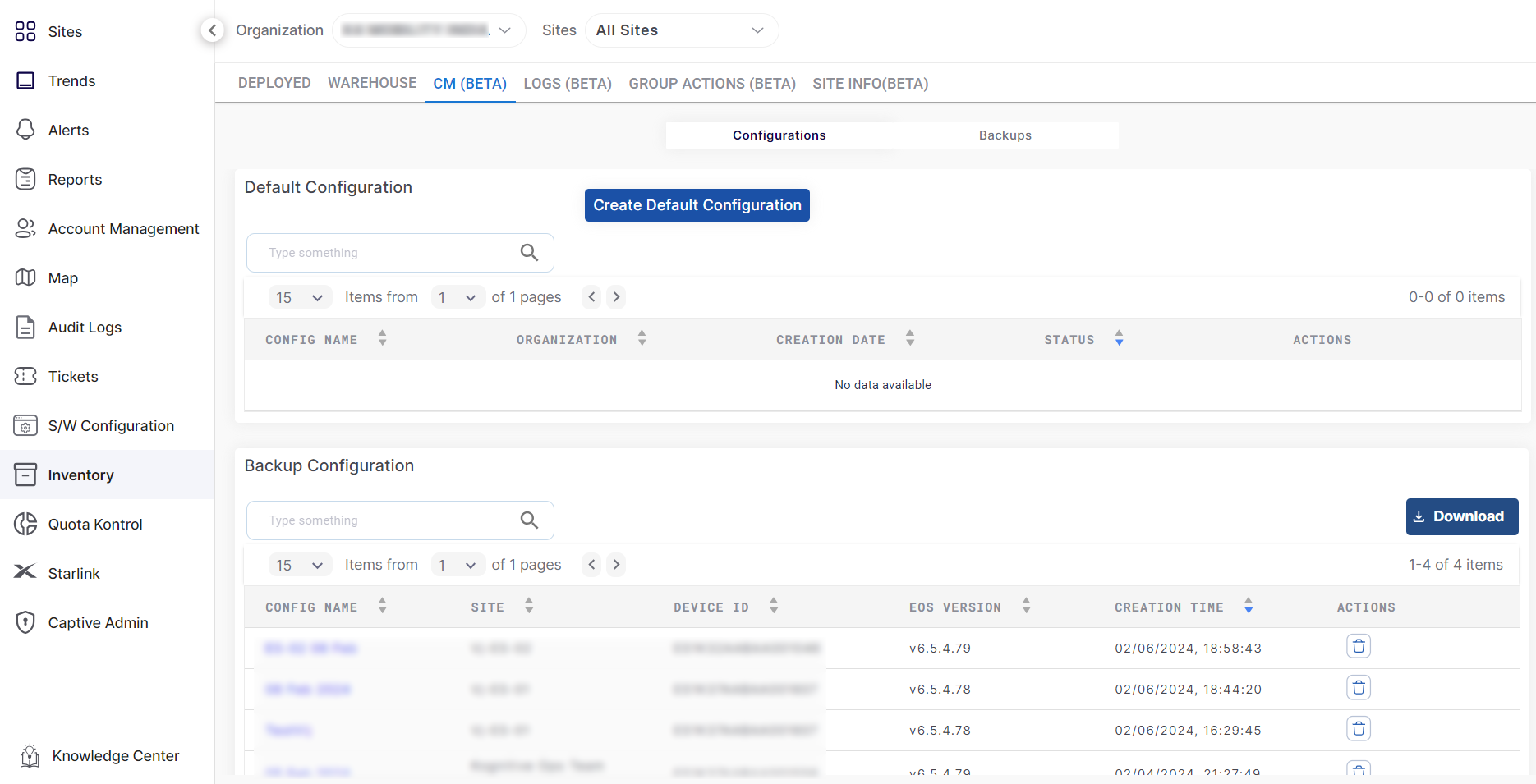Sort backup table by Creation Time
The height and width of the screenshot is (784, 1536).
coord(1248,607)
